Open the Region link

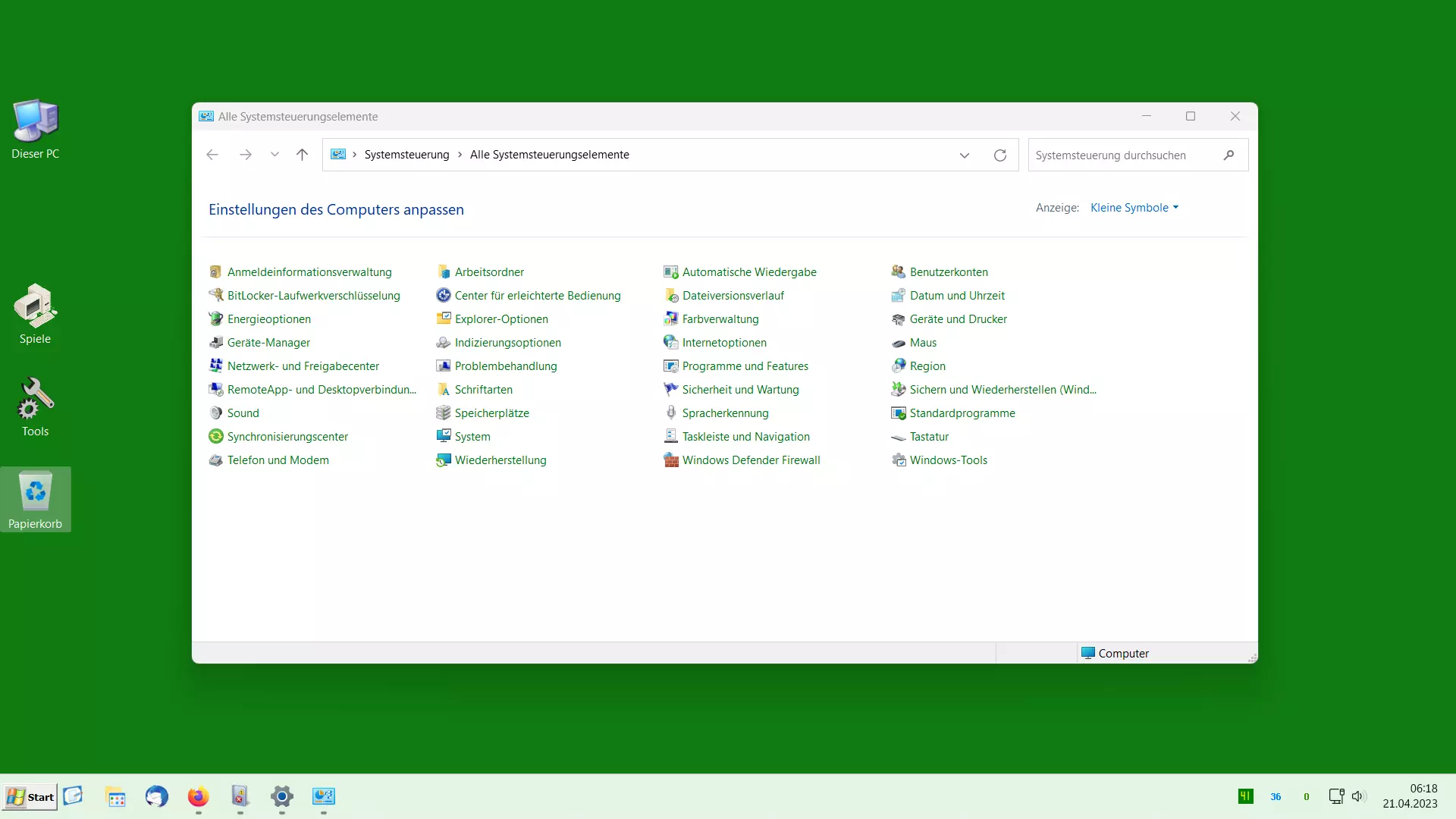(927, 366)
